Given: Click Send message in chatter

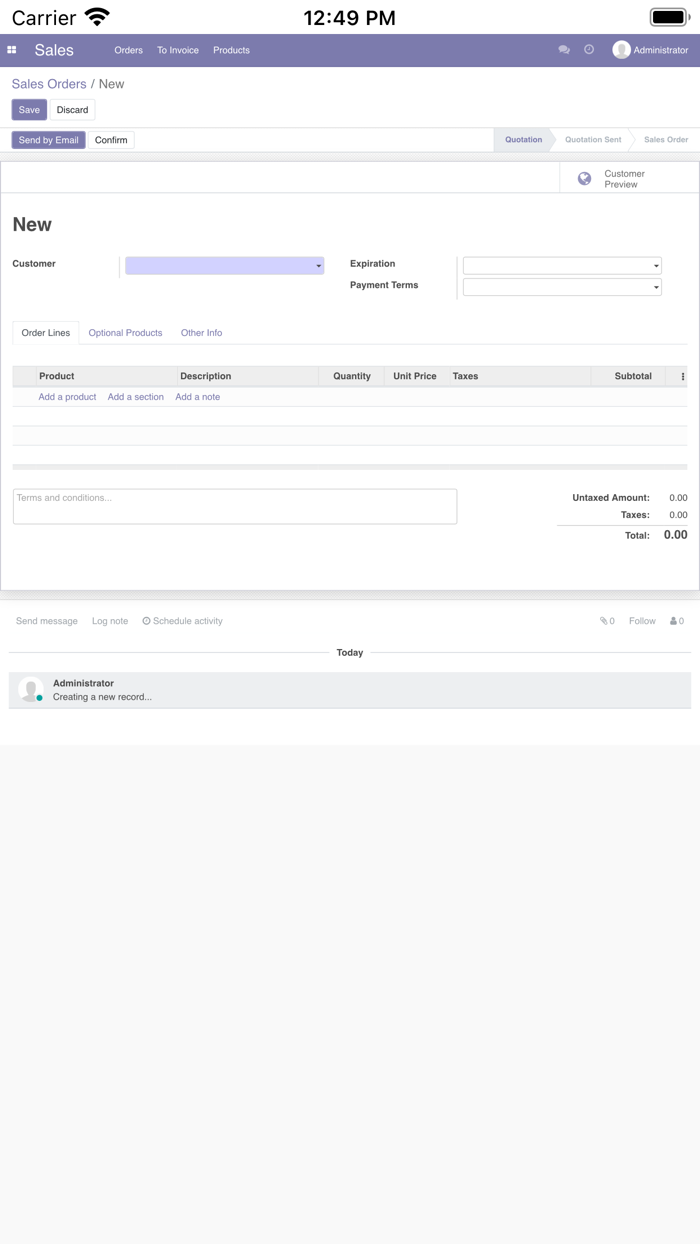Looking at the screenshot, I should (46, 621).
